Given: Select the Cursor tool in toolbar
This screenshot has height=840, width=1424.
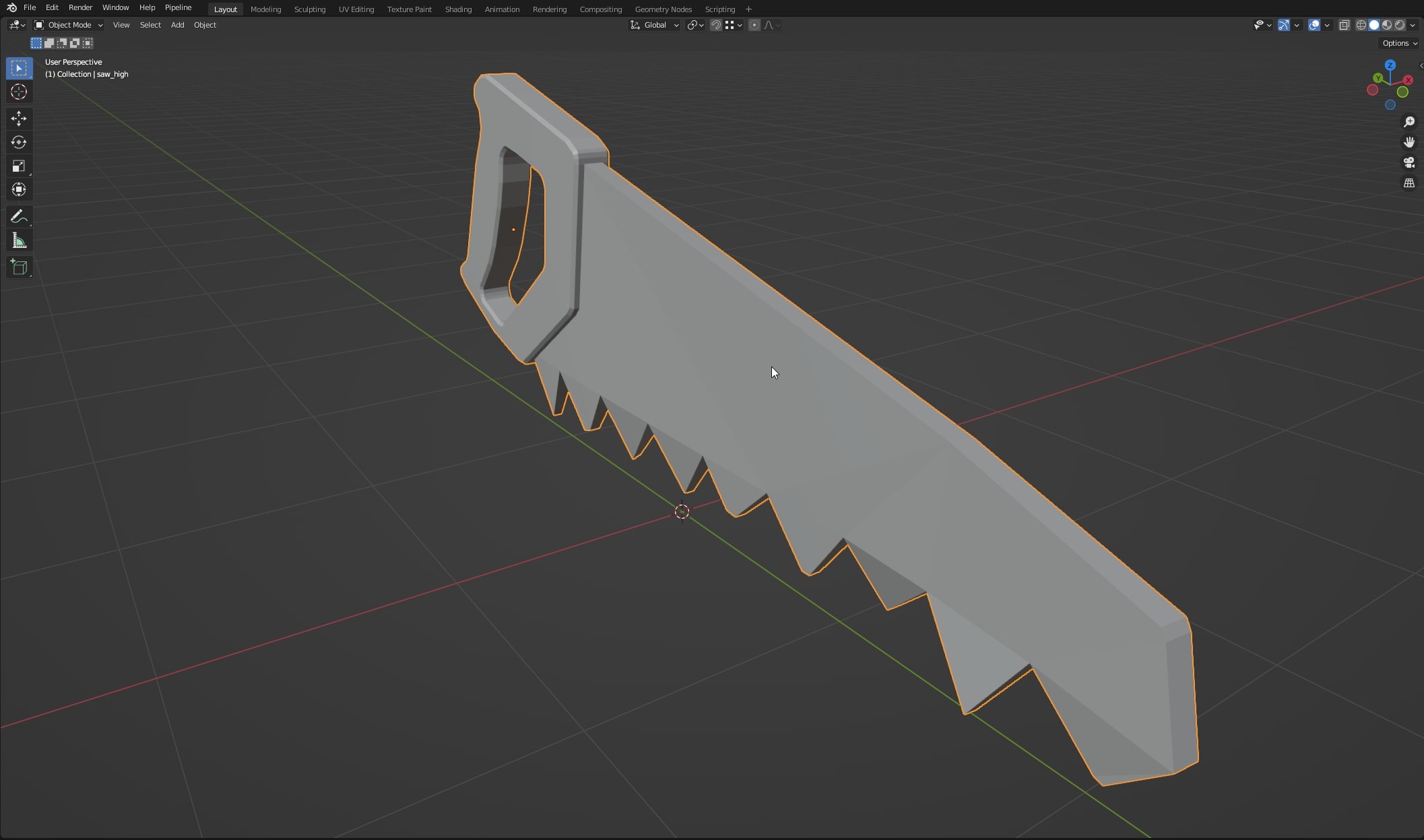Looking at the screenshot, I should 19,92.
